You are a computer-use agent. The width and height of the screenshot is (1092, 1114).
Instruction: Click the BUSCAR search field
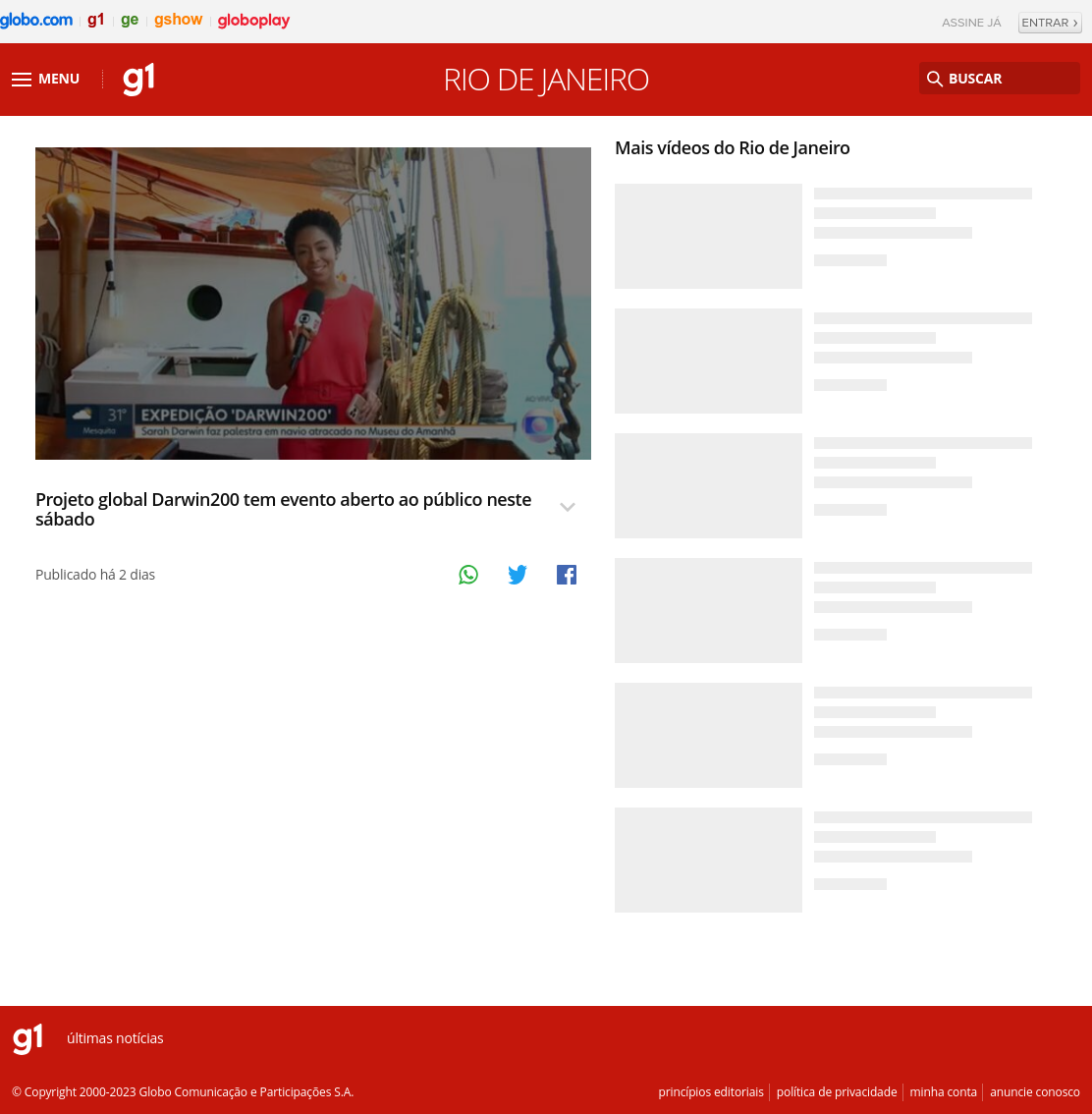999,79
